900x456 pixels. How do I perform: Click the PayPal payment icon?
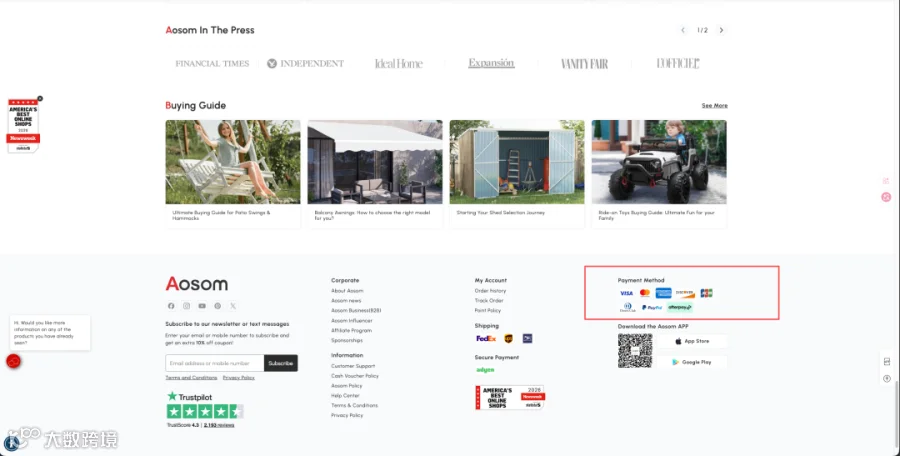pos(651,308)
